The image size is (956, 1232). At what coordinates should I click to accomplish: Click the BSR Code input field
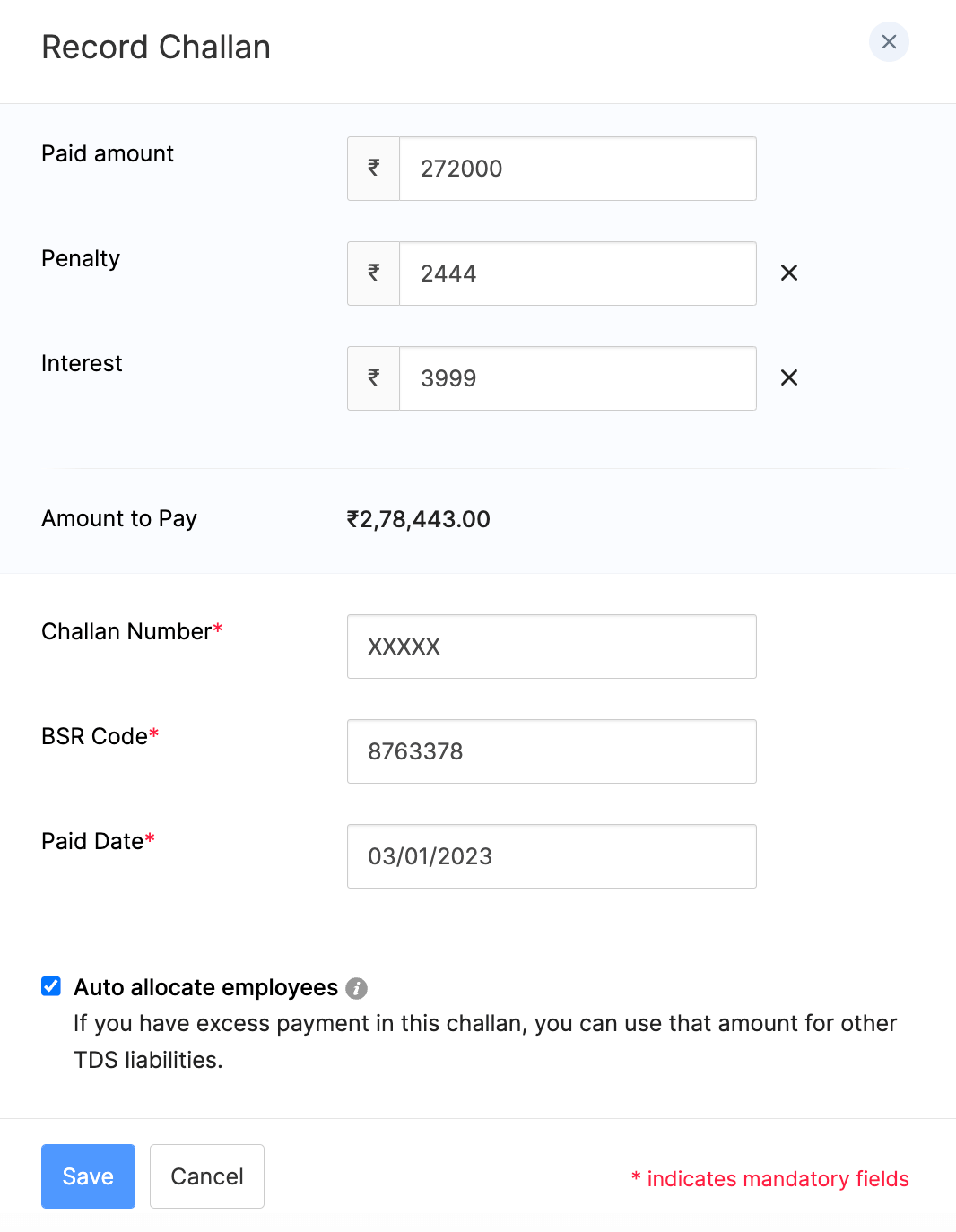click(x=552, y=751)
